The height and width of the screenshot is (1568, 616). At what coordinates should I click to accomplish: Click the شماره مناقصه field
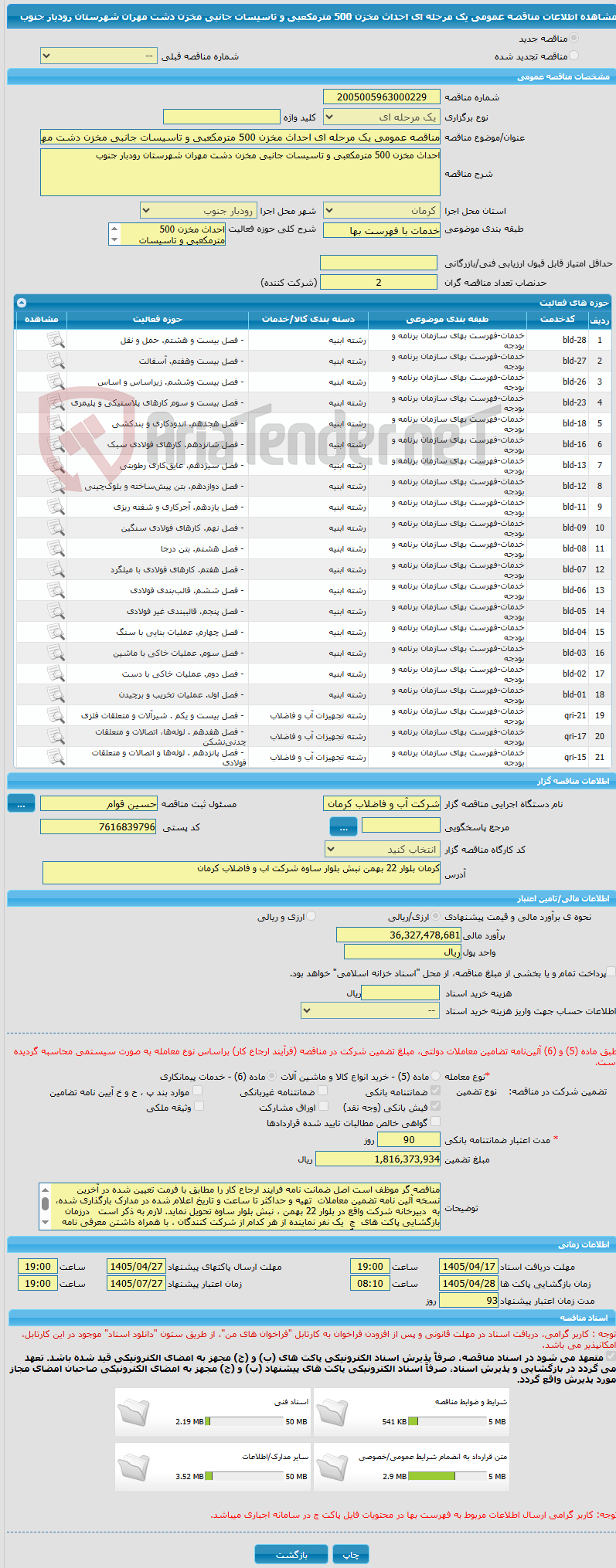click(382, 97)
